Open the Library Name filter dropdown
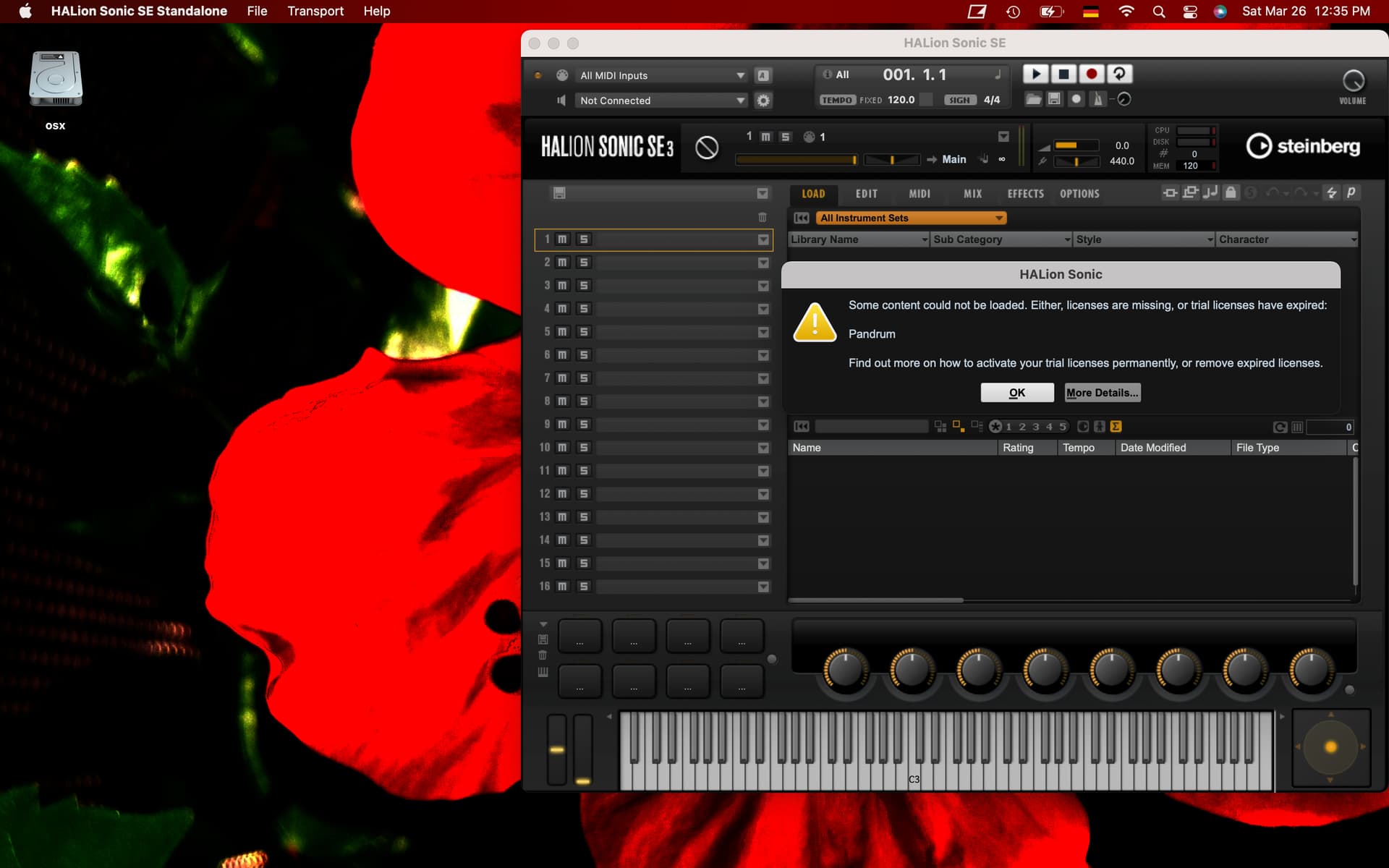Viewport: 1389px width, 868px height. (x=859, y=239)
